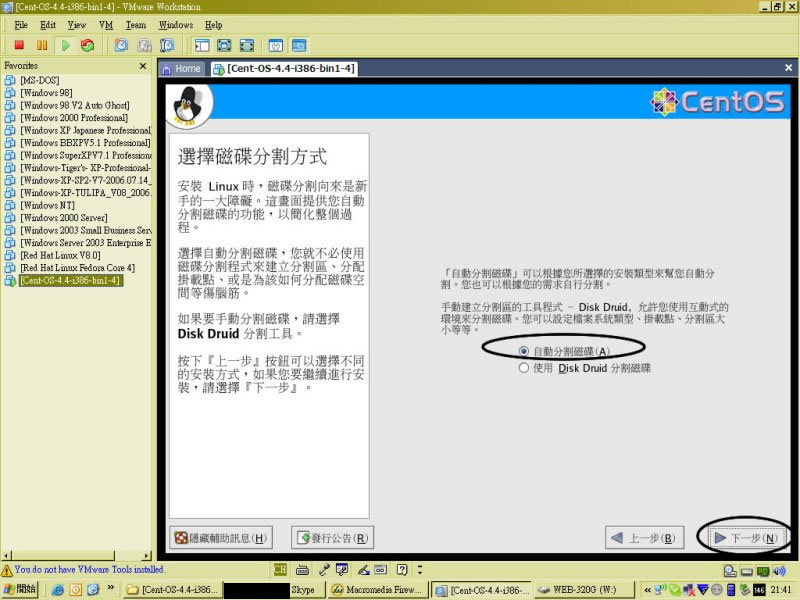Close the Favorites panel with X

pyautogui.click(x=143, y=66)
